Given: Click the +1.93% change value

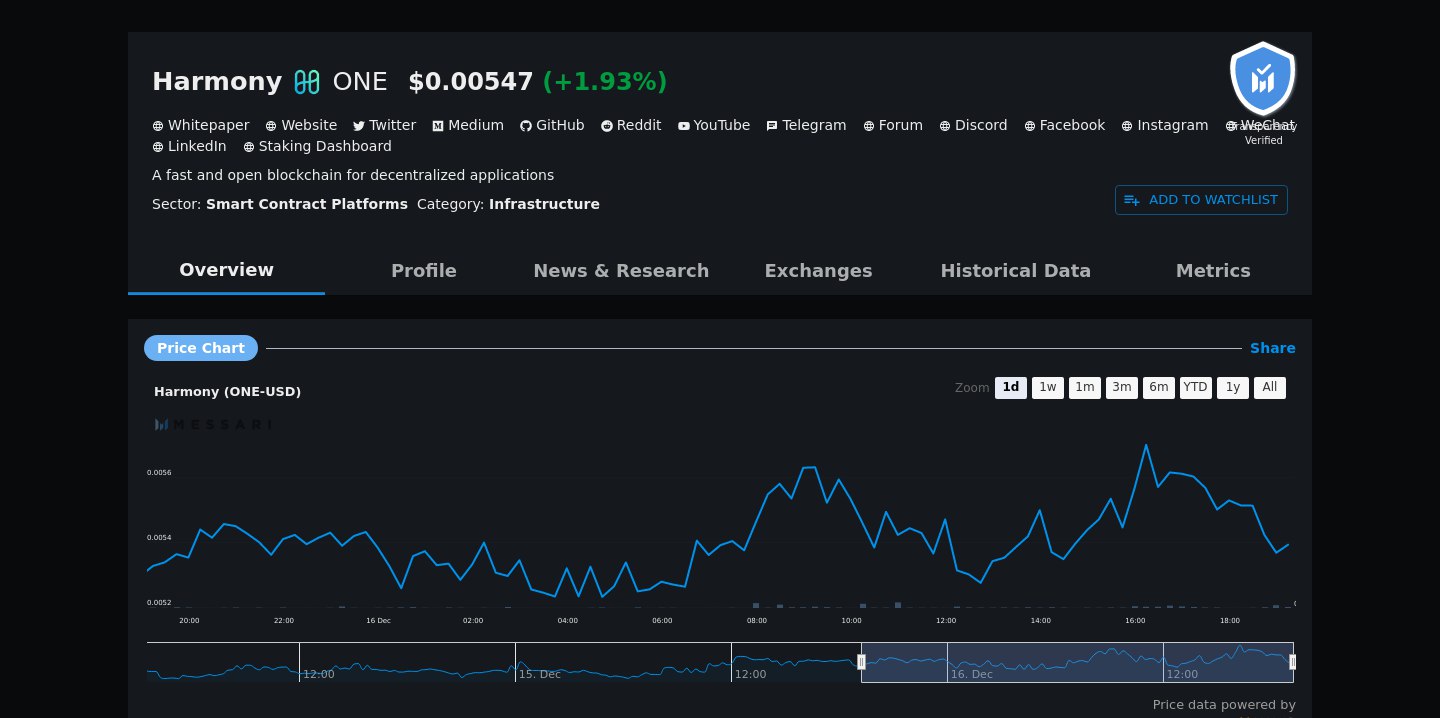Looking at the screenshot, I should coord(605,82).
